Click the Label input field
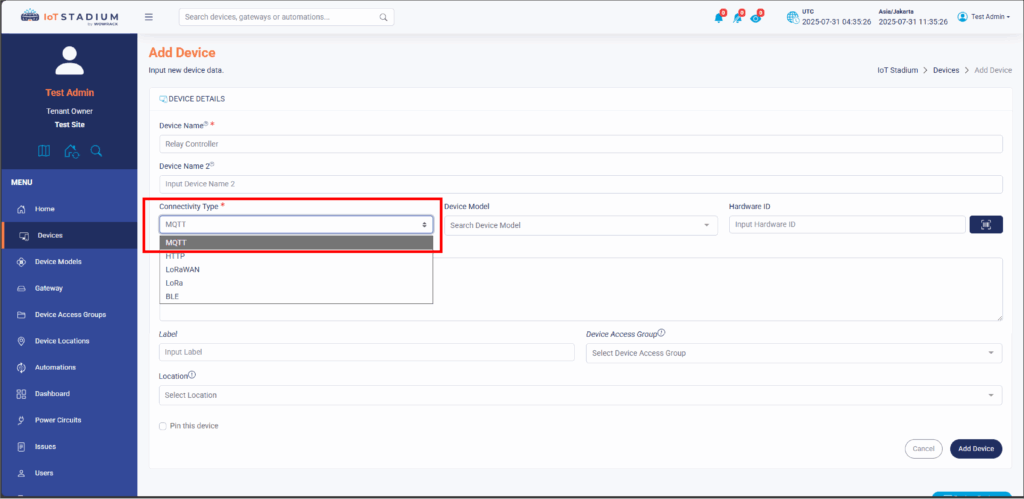 coord(366,352)
